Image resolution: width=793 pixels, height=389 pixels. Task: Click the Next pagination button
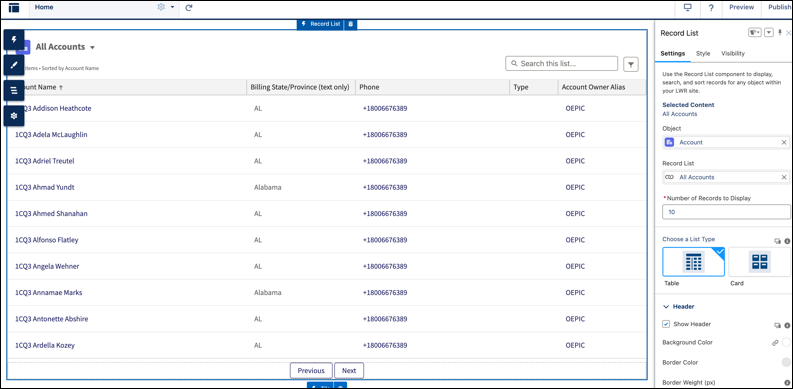click(x=349, y=371)
